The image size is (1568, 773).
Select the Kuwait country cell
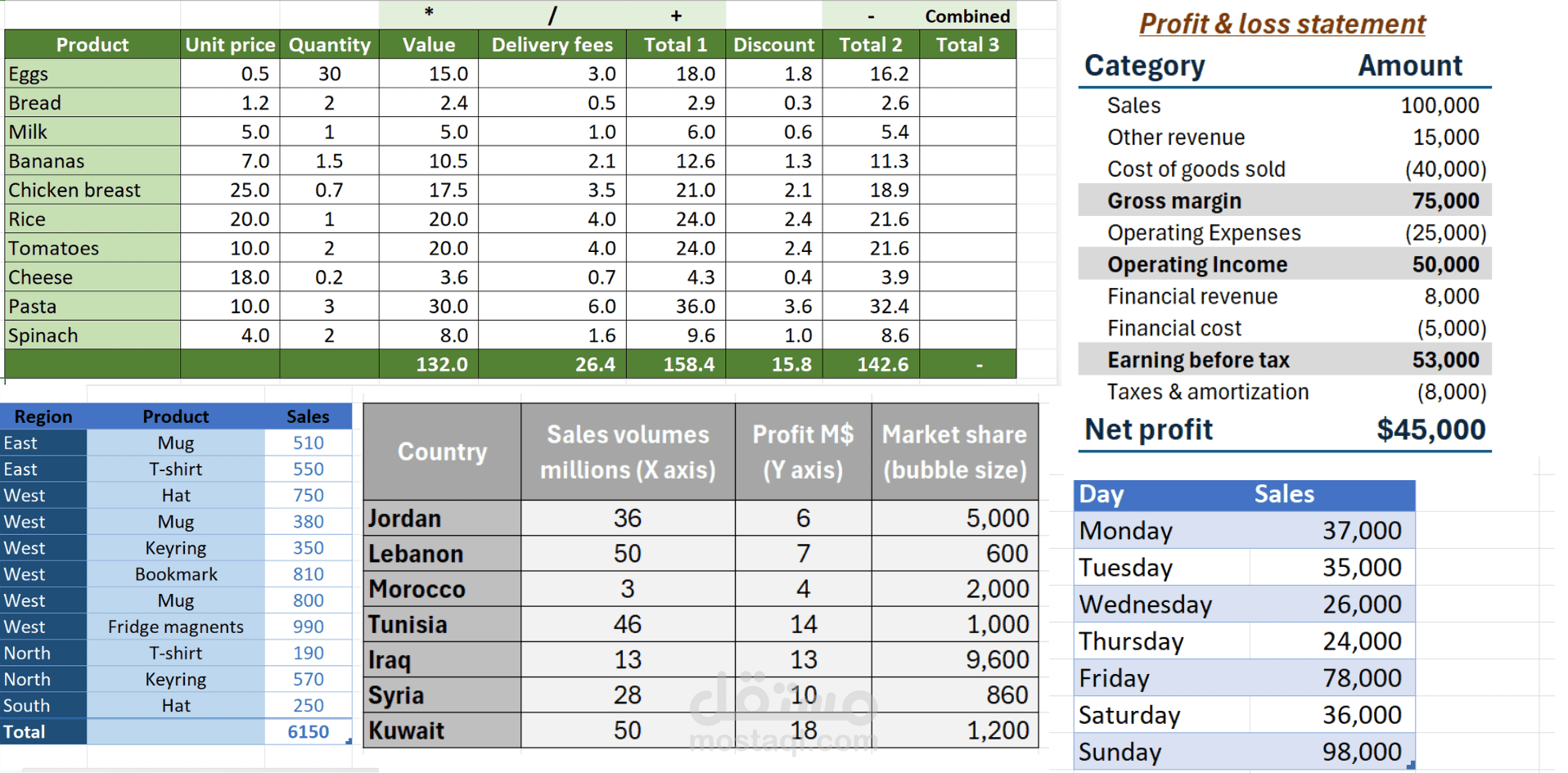[442, 730]
